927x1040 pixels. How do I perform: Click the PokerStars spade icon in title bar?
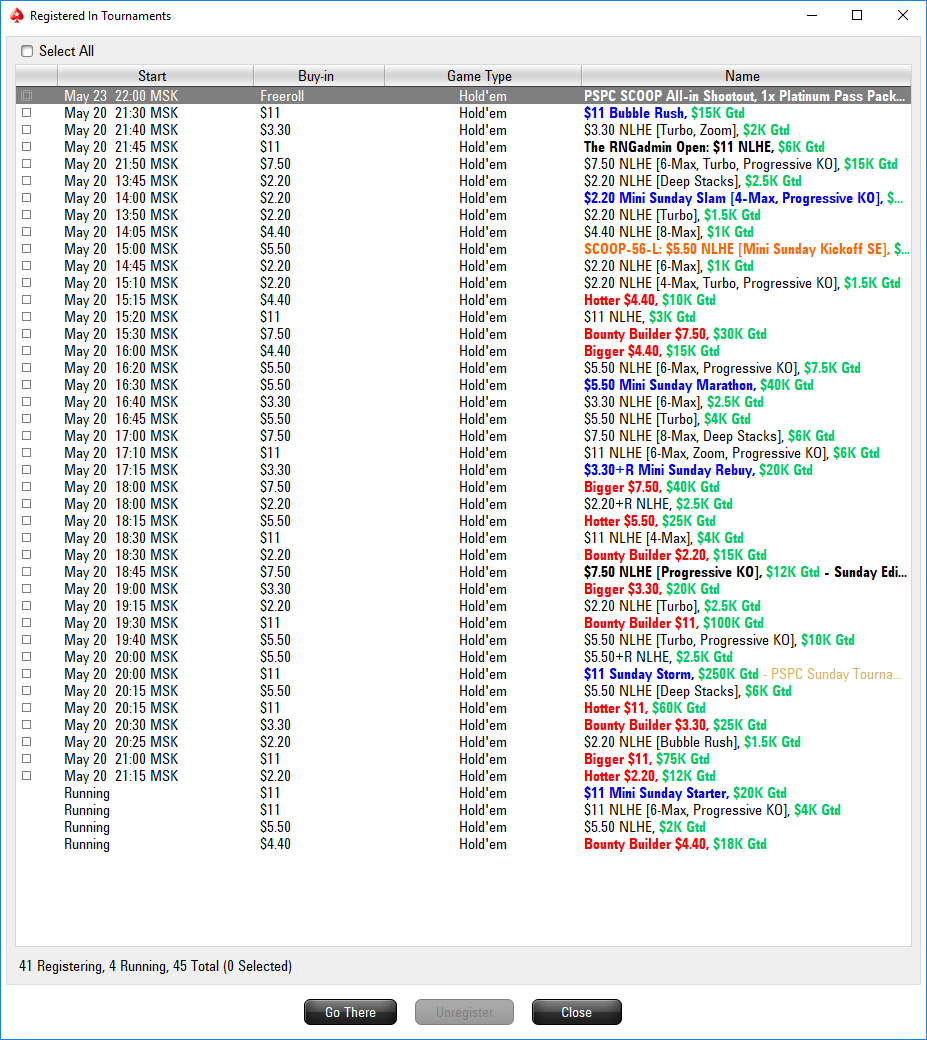(x=17, y=15)
